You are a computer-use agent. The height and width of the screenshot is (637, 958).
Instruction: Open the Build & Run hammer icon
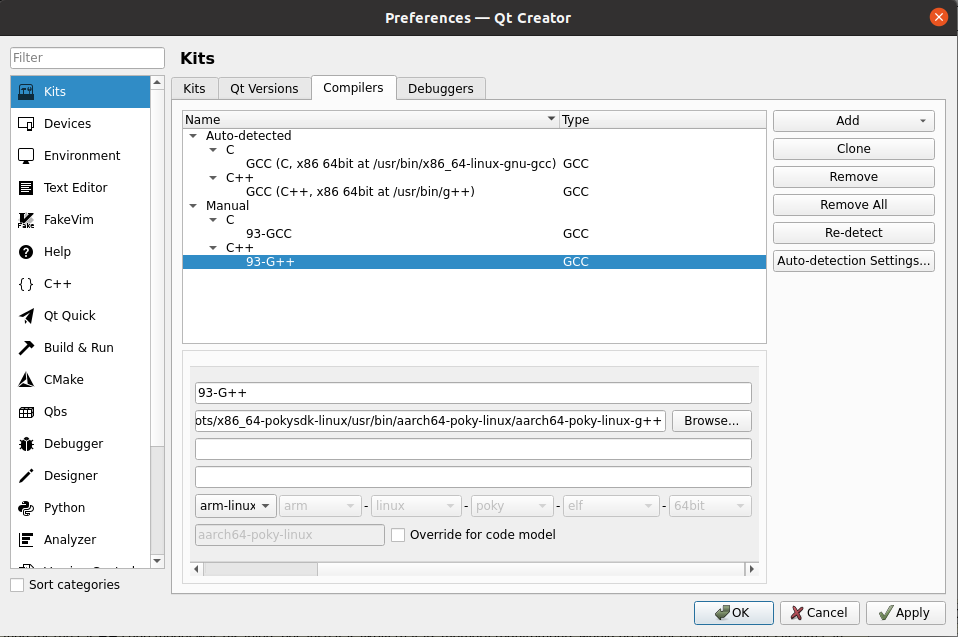coord(27,348)
